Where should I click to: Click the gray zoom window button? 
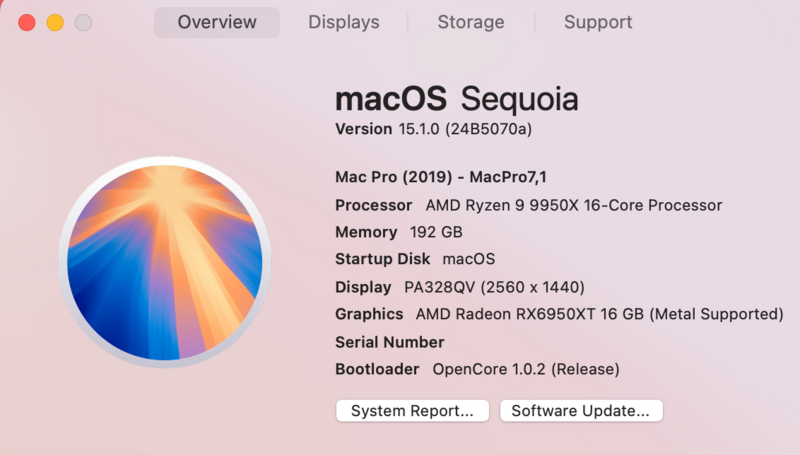tap(83, 22)
